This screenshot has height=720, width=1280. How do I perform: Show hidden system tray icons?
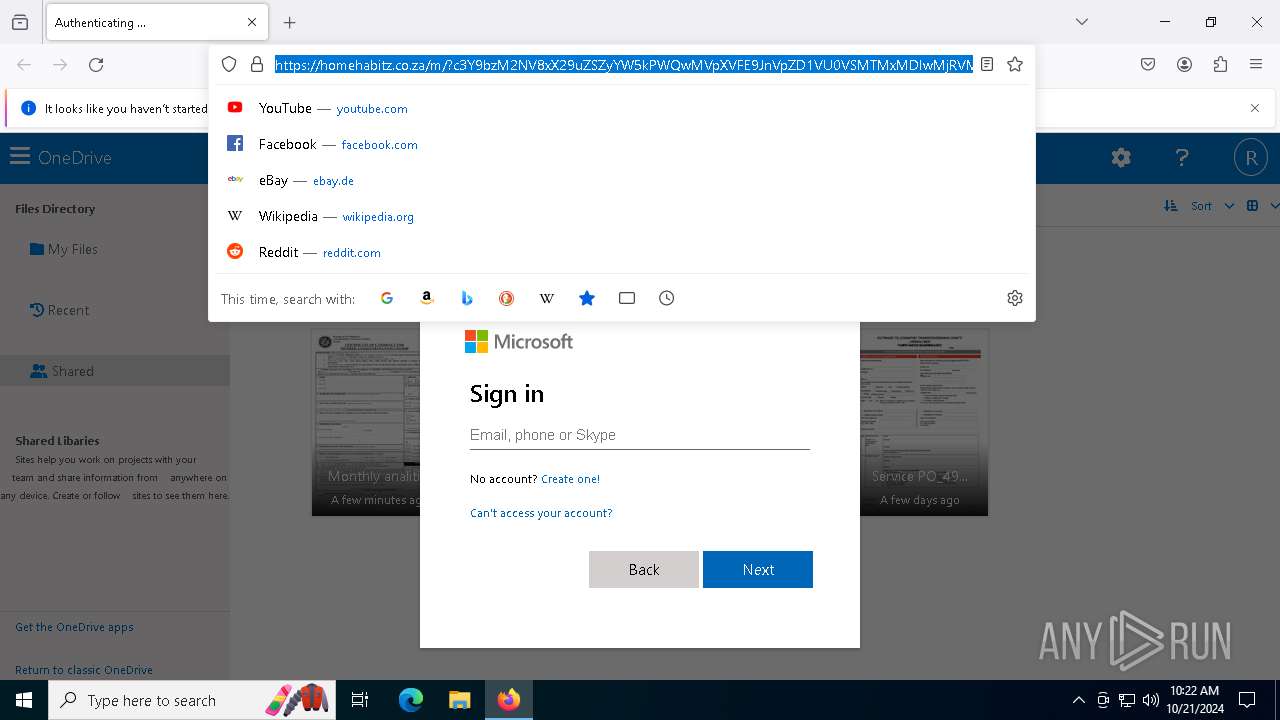[x=1078, y=700]
